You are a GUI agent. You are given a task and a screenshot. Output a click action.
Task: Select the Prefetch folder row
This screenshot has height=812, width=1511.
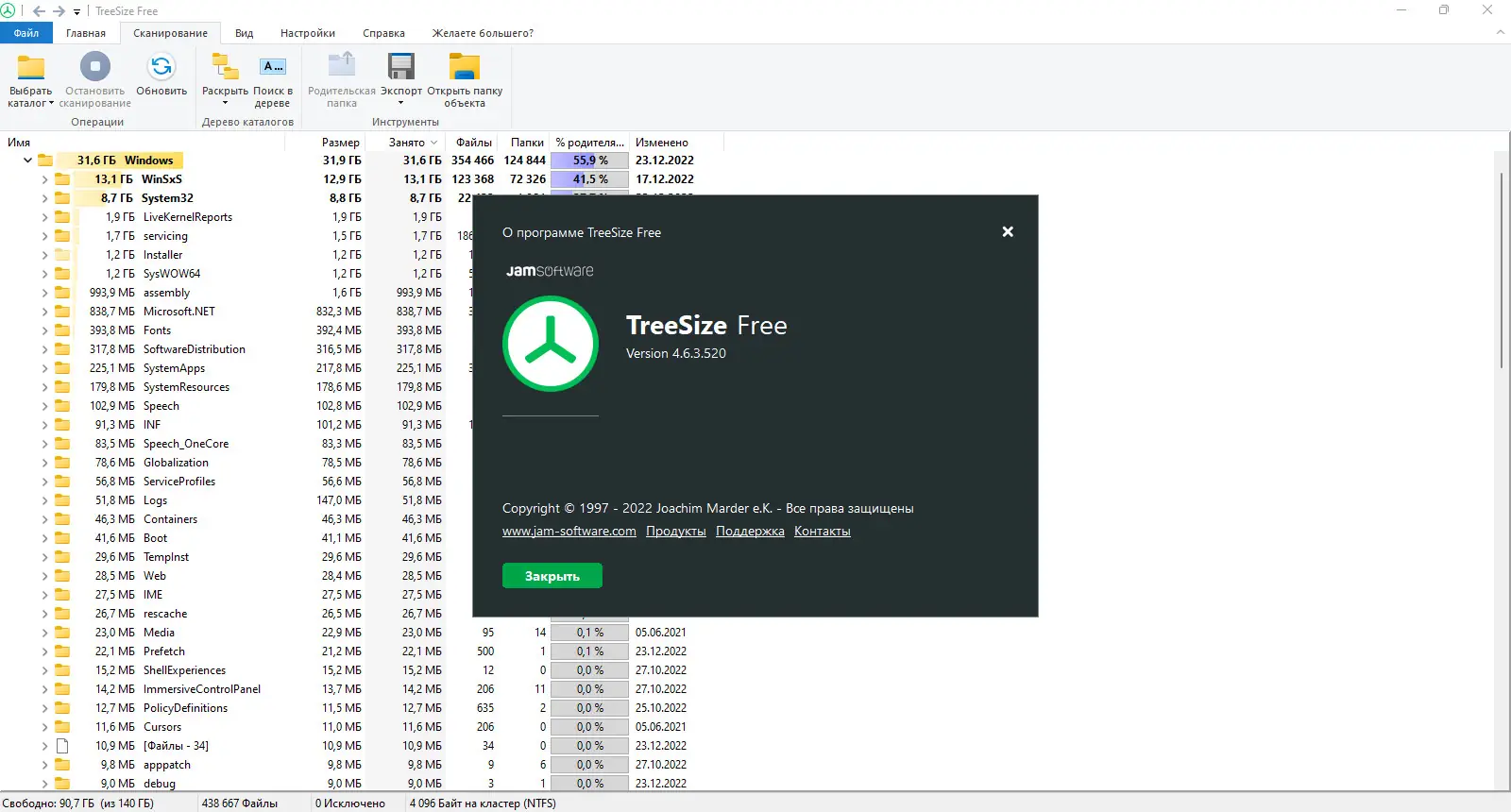[x=164, y=651]
